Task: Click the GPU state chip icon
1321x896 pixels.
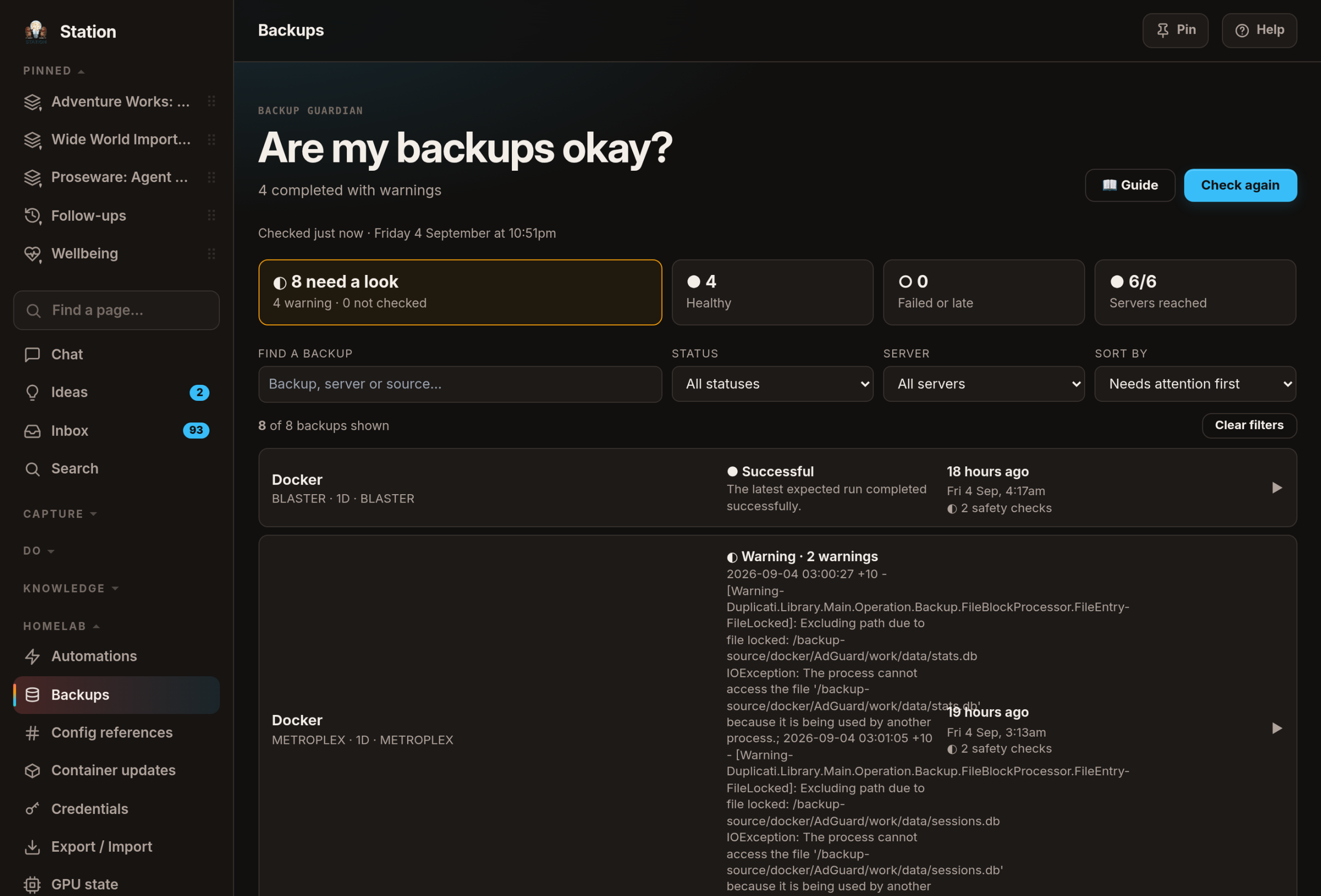Action: pyautogui.click(x=33, y=885)
